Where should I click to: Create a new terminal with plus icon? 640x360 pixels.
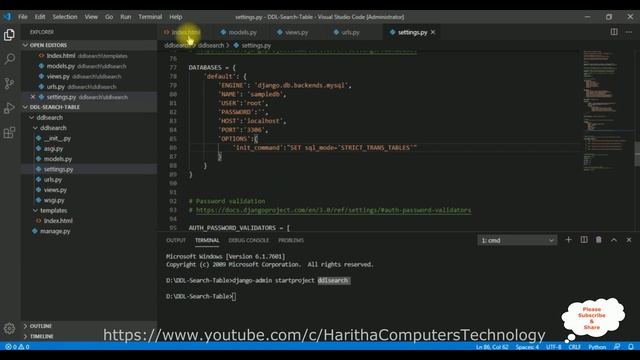pos(568,240)
